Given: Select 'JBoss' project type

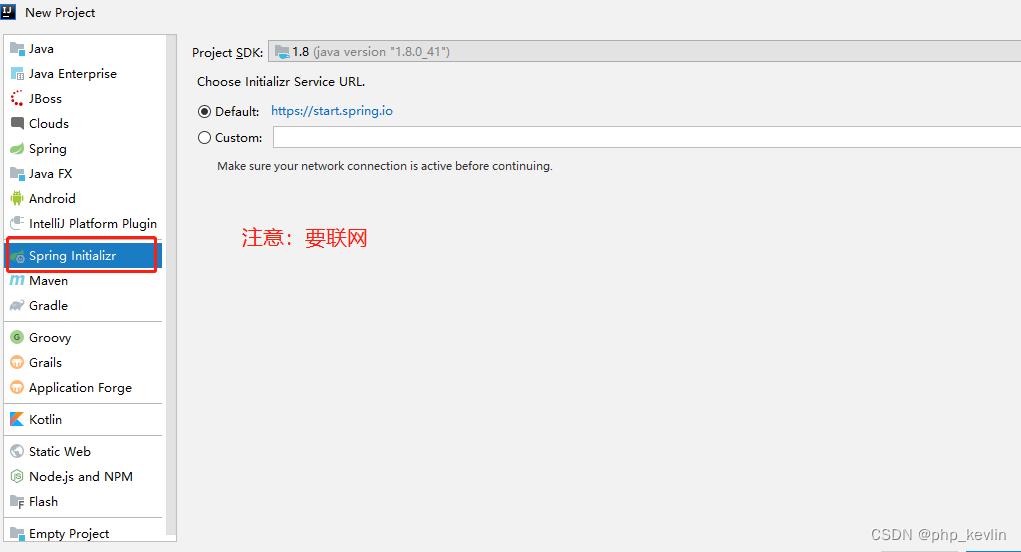Looking at the screenshot, I should pos(83,98).
